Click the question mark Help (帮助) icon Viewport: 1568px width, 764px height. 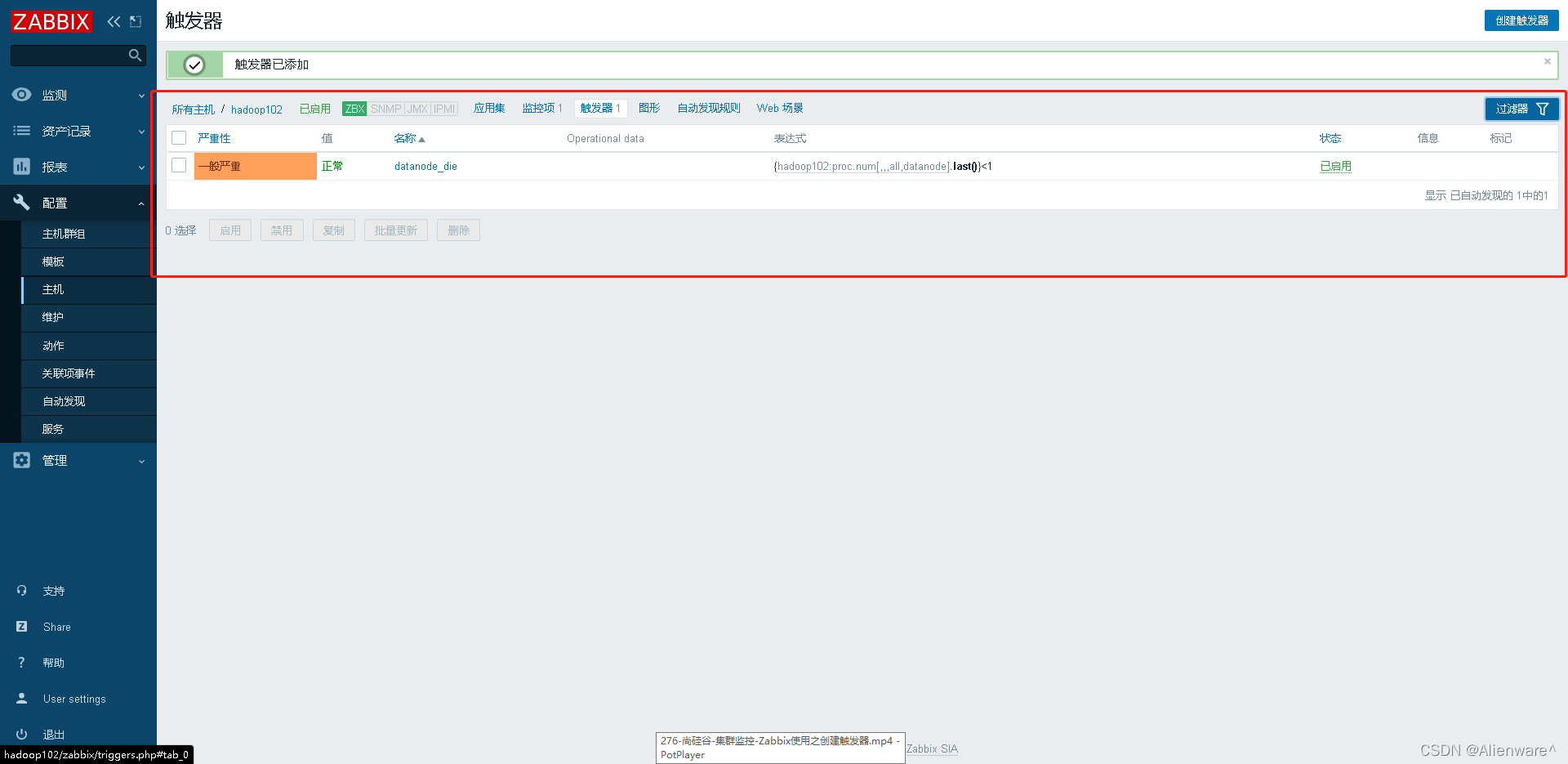click(x=22, y=663)
